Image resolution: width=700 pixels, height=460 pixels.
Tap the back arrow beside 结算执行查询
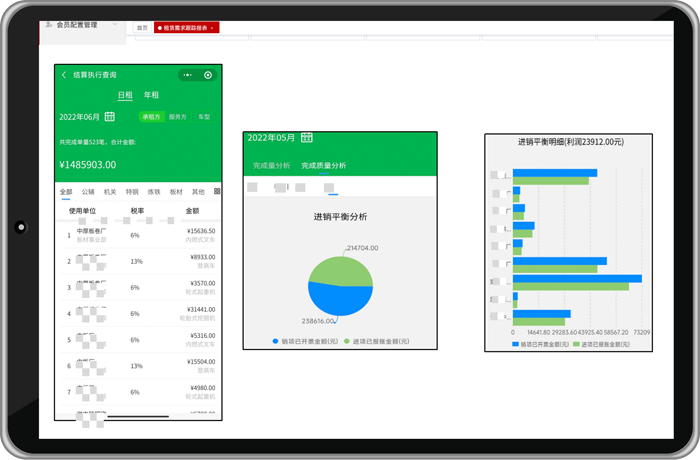pyautogui.click(x=64, y=75)
